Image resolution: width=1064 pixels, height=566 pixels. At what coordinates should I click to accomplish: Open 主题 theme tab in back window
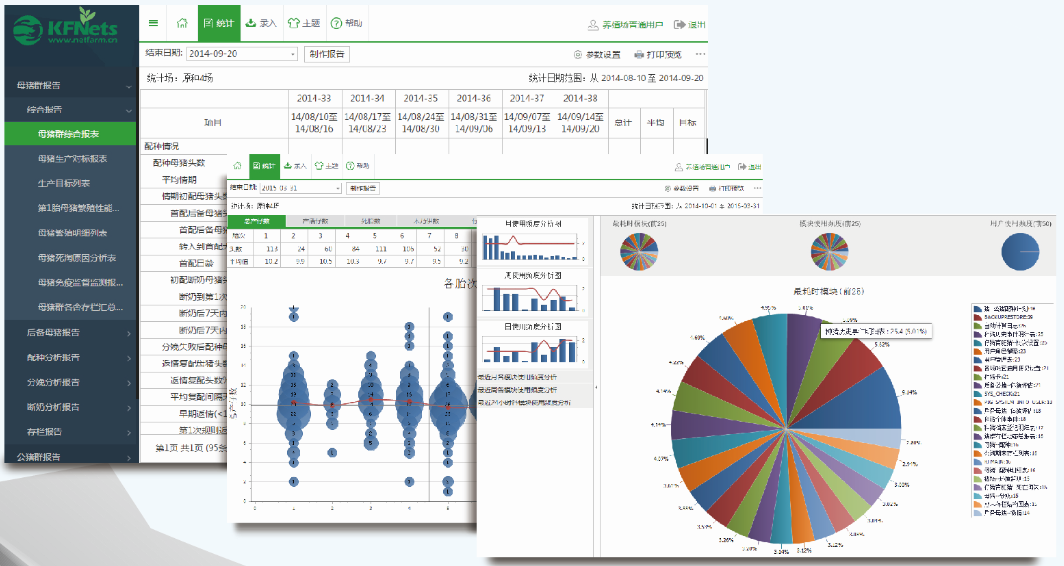click(x=304, y=23)
